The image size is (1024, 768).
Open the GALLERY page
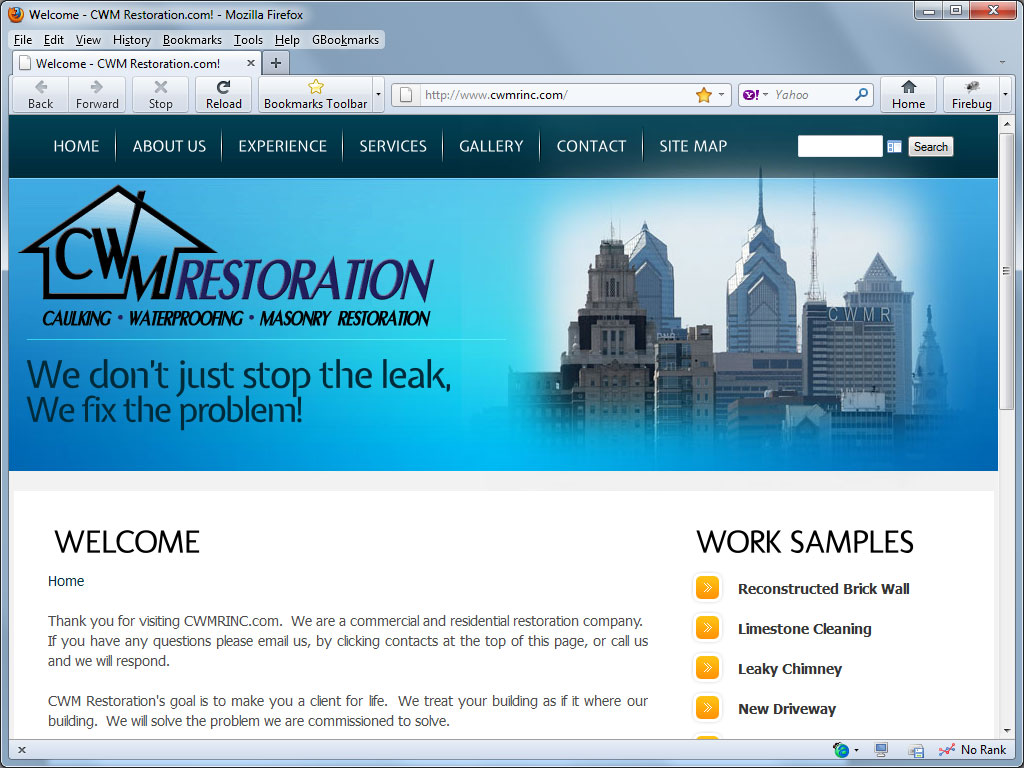[491, 146]
